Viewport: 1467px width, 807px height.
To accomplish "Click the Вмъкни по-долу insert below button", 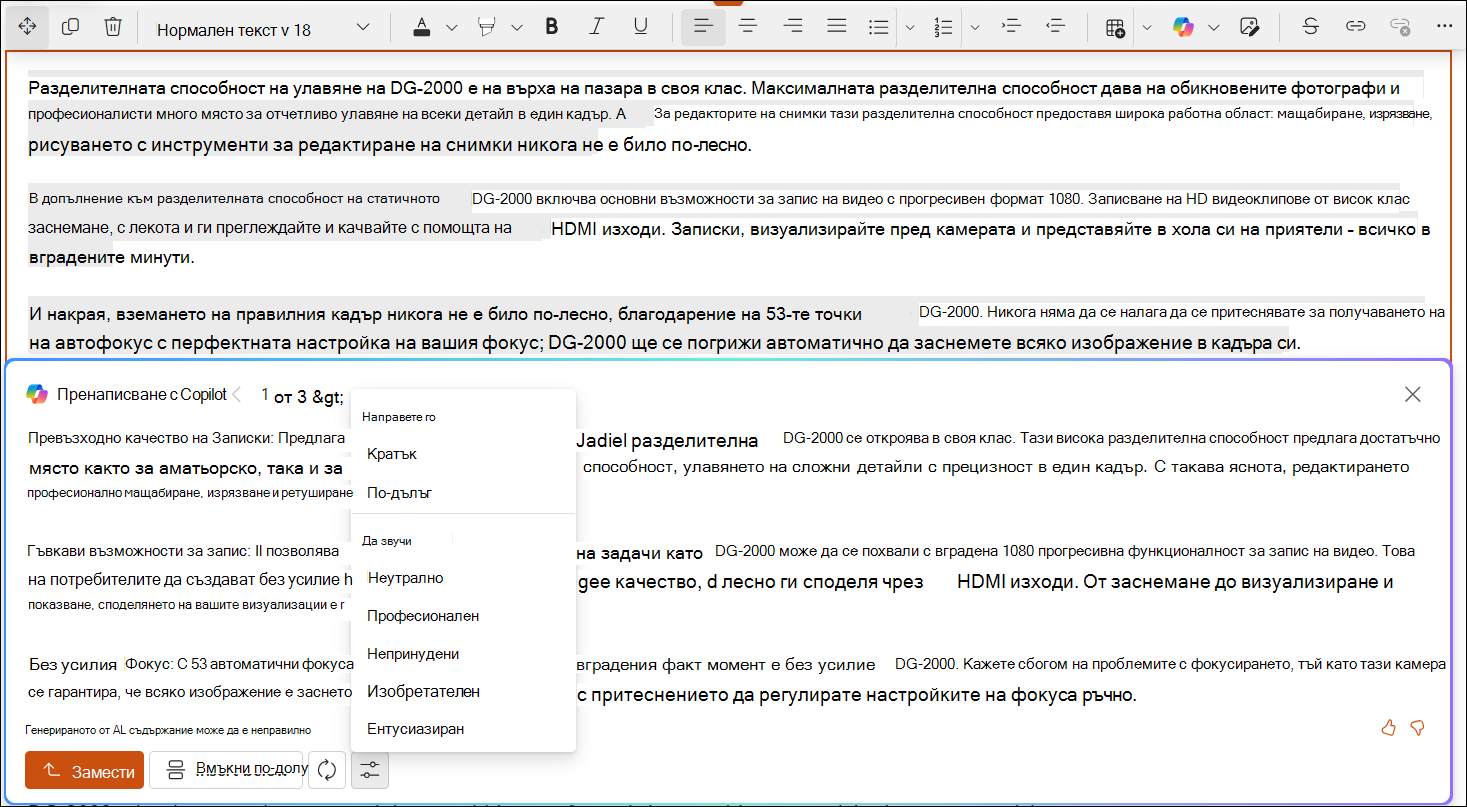I will pyautogui.click(x=226, y=770).
